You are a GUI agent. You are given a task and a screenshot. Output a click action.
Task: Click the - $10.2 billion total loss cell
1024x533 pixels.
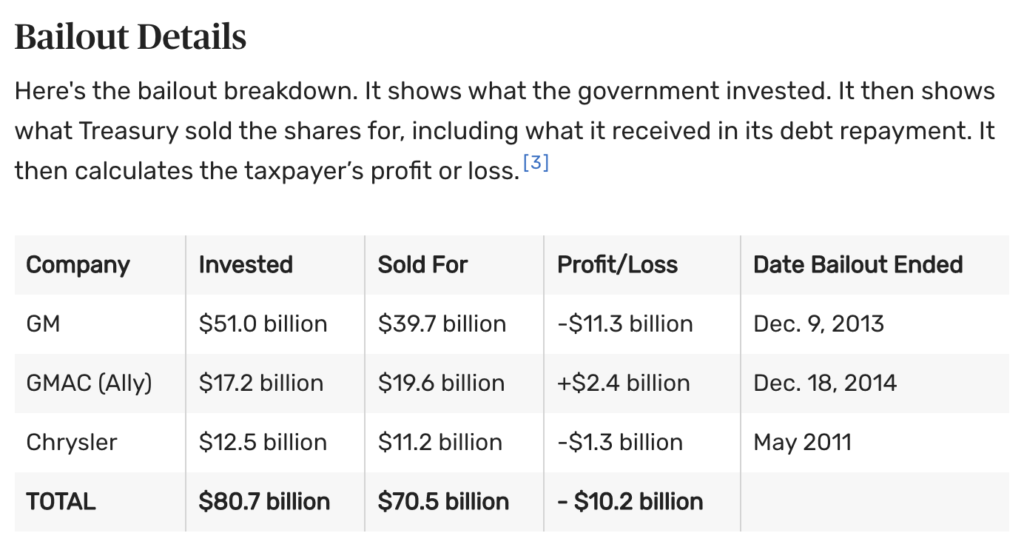[629, 501]
